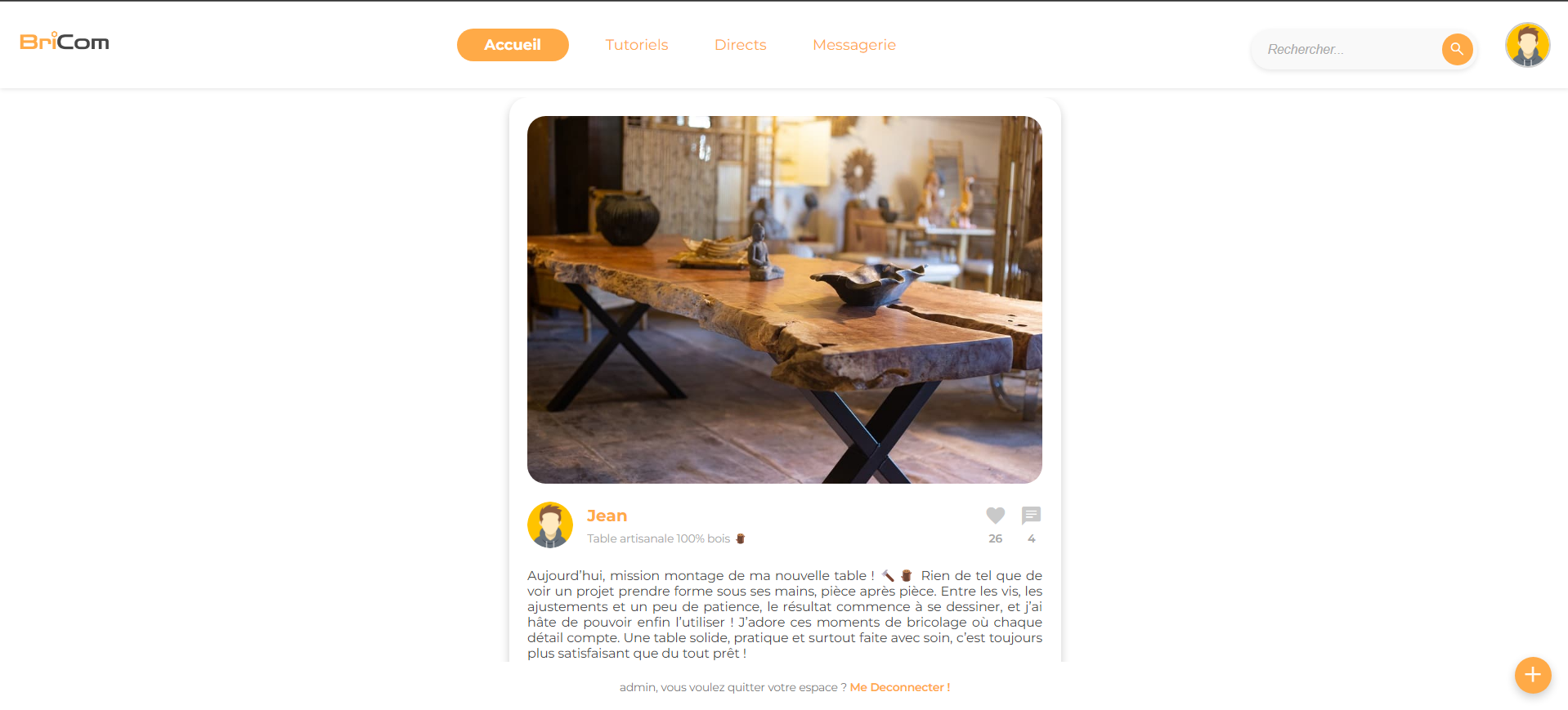Click the comment count 4

[1032, 538]
